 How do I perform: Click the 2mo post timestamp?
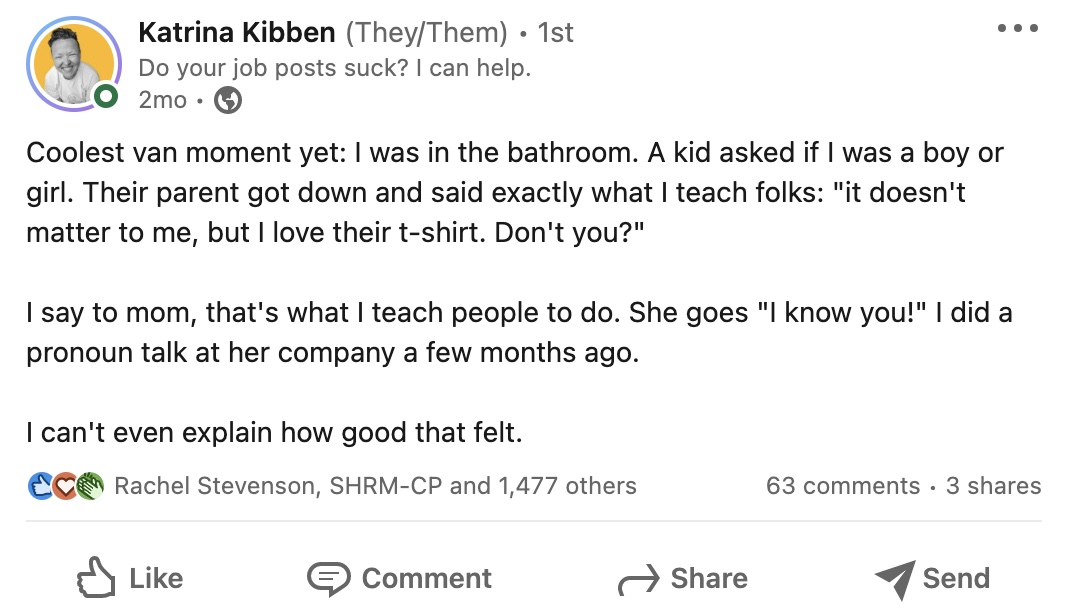point(162,99)
